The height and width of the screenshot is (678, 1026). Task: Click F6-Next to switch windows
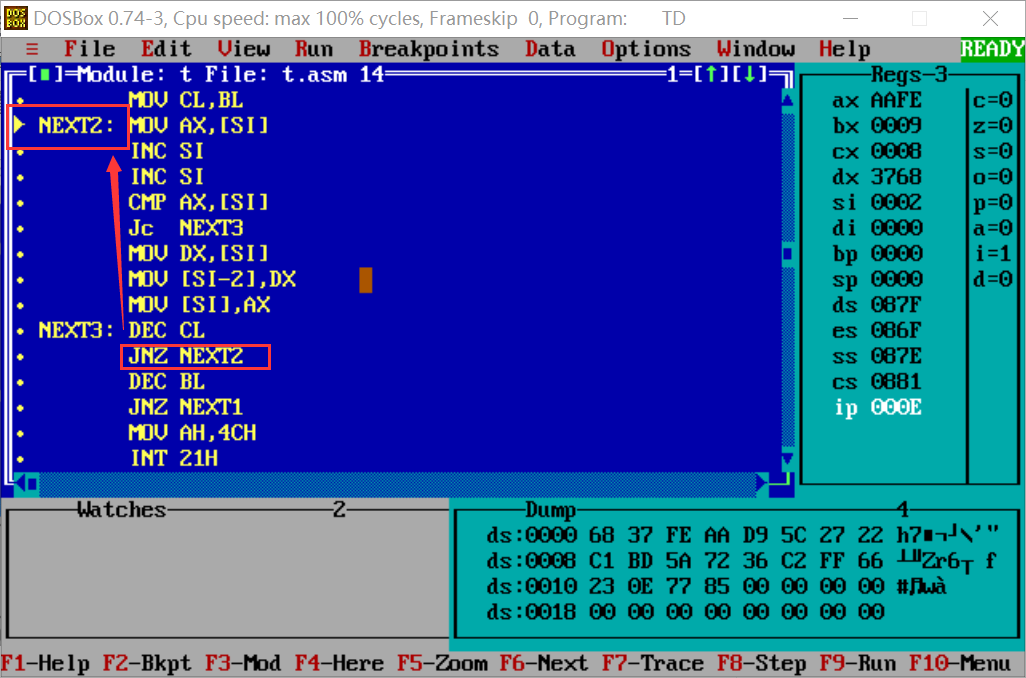point(544,664)
